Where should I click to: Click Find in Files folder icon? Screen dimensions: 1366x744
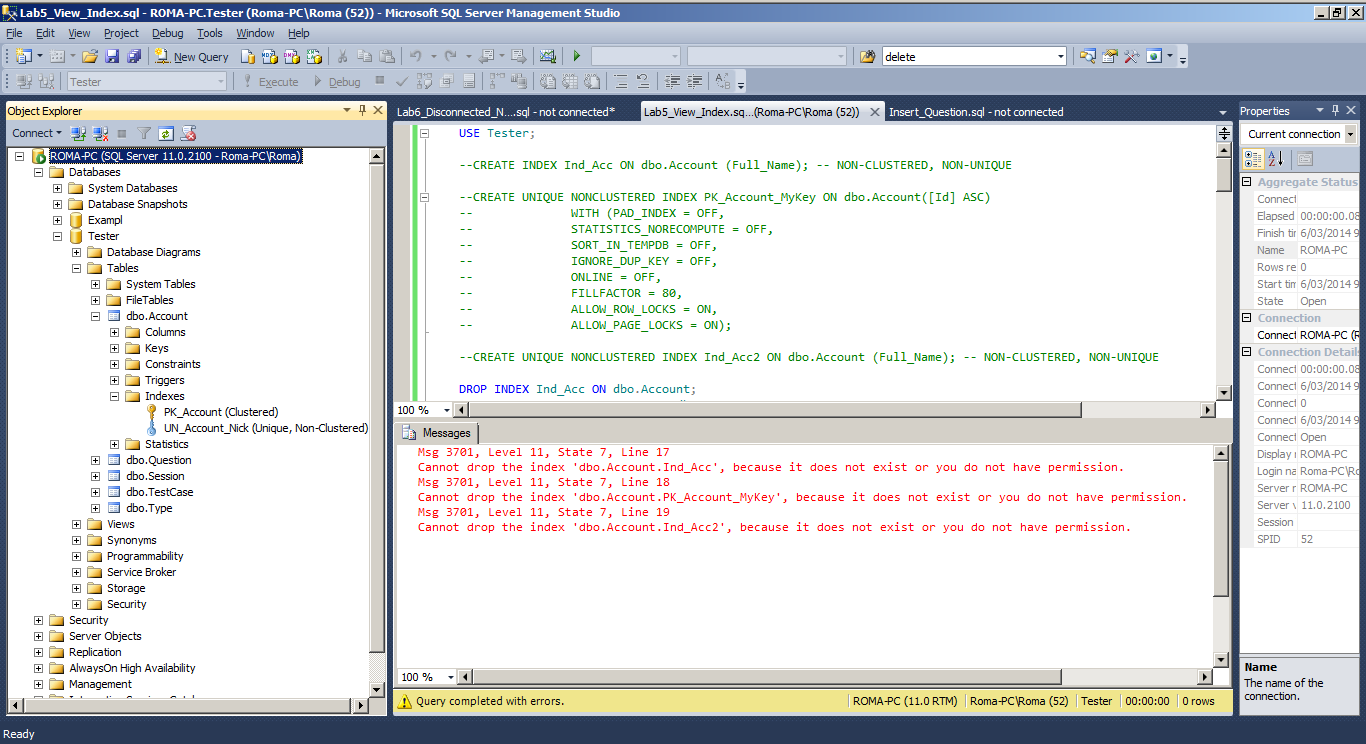(868, 57)
